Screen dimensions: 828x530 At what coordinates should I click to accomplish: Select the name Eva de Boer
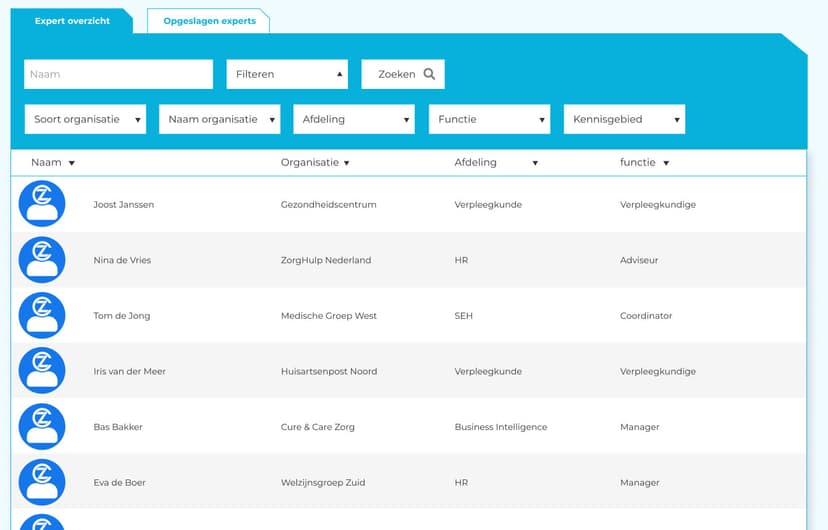click(x=119, y=482)
